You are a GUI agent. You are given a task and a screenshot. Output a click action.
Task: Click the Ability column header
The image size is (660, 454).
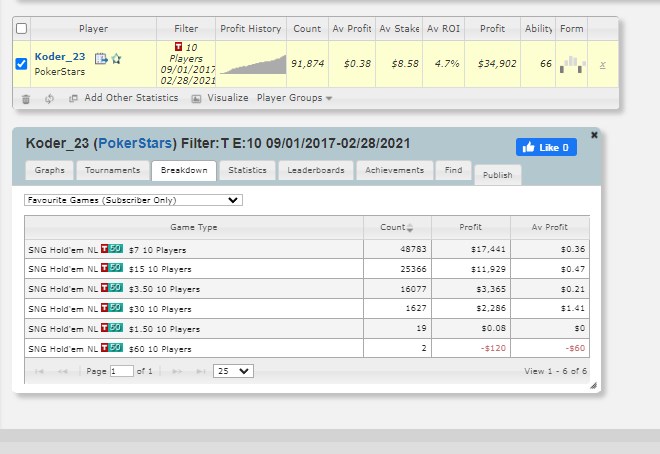click(538, 29)
